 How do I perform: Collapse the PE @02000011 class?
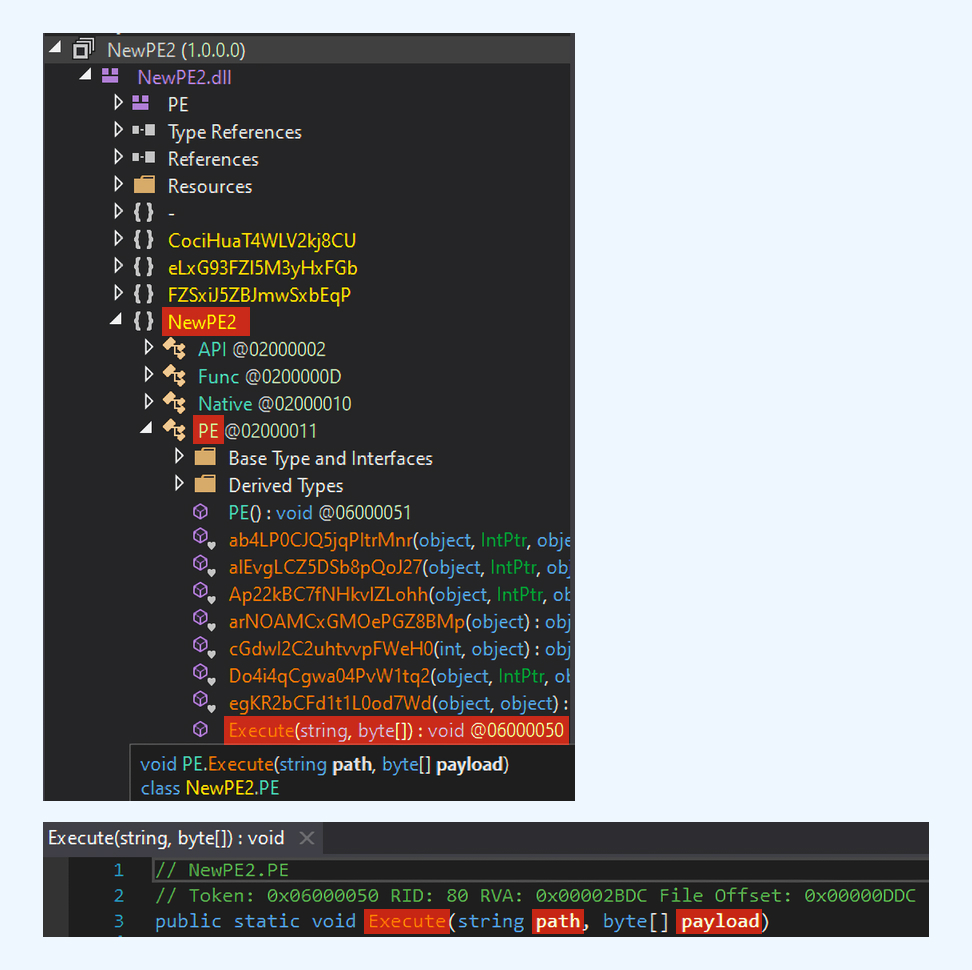click(146, 428)
